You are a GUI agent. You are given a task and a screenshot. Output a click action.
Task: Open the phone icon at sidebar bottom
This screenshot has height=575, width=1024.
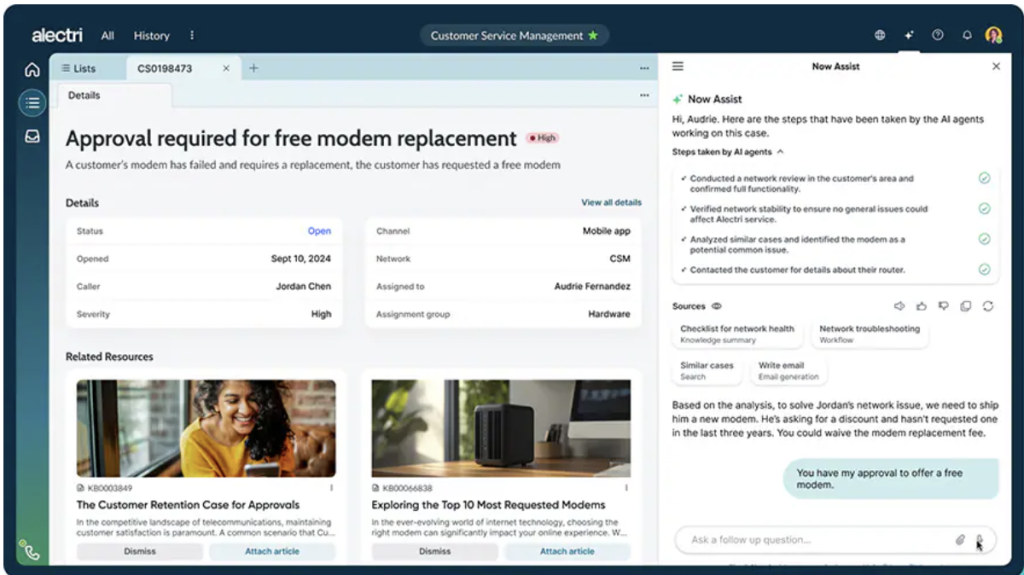point(30,551)
